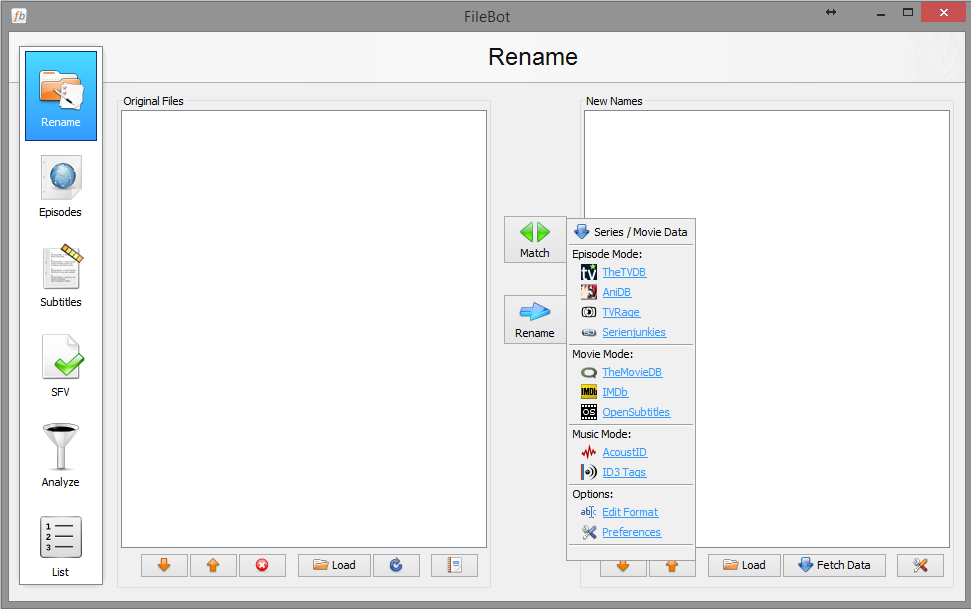Image resolution: width=971 pixels, height=609 pixels.
Task: Click the Edit Format abc icon
Action: (x=588, y=512)
